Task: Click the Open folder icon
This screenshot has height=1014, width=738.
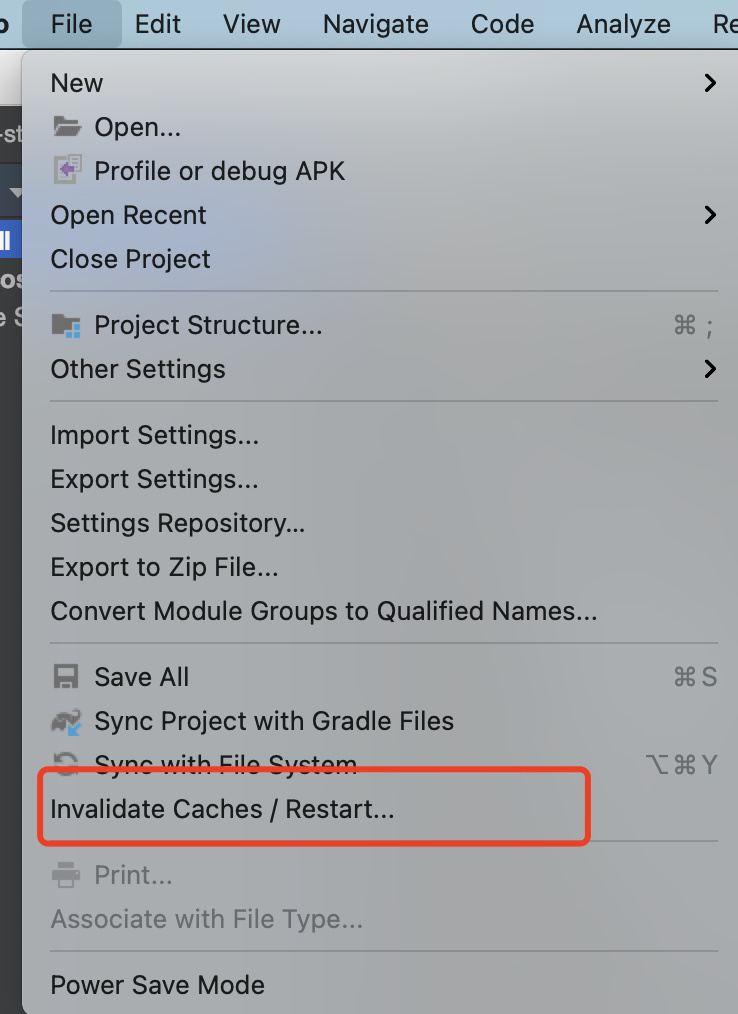Action: (x=66, y=127)
